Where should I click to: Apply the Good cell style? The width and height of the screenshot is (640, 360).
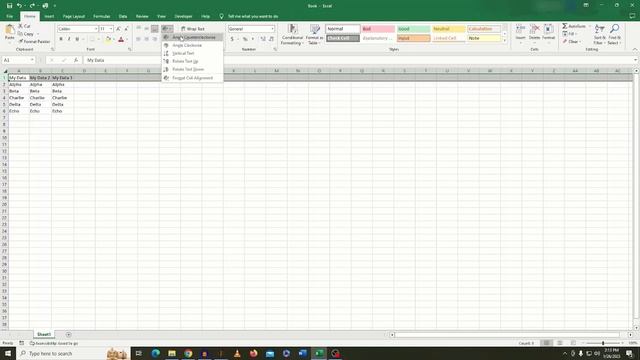(x=413, y=29)
